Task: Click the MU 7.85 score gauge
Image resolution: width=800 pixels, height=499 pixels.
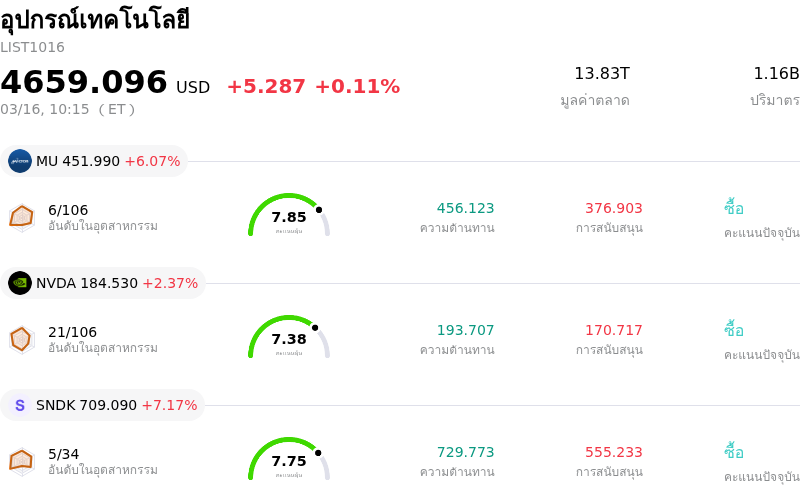Action: 289,217
